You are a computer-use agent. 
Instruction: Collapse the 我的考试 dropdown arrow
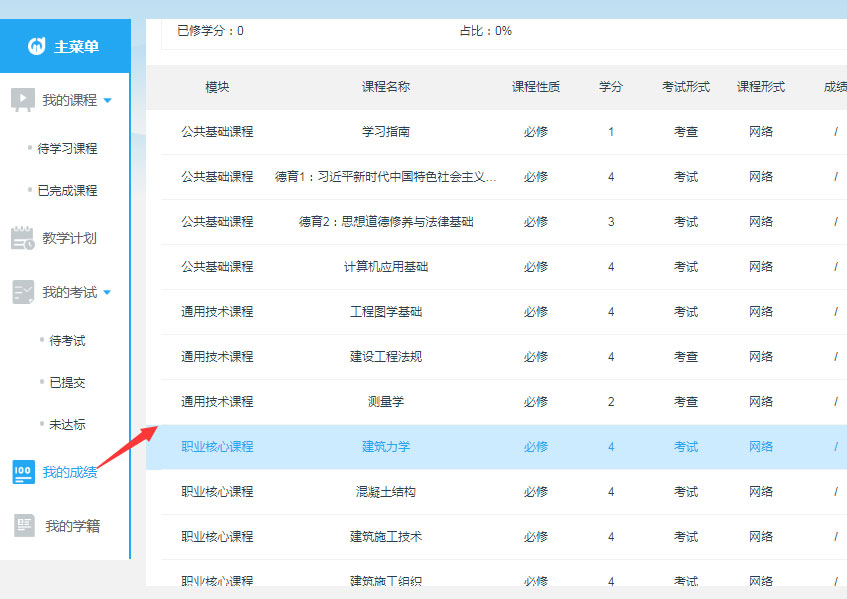click(x=108, y=293)
